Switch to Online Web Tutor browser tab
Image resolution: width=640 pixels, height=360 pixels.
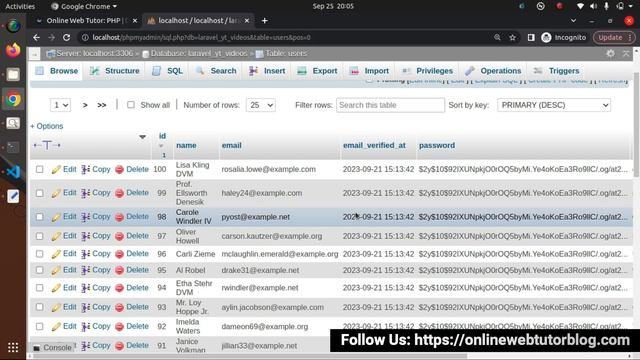point(87,20)
